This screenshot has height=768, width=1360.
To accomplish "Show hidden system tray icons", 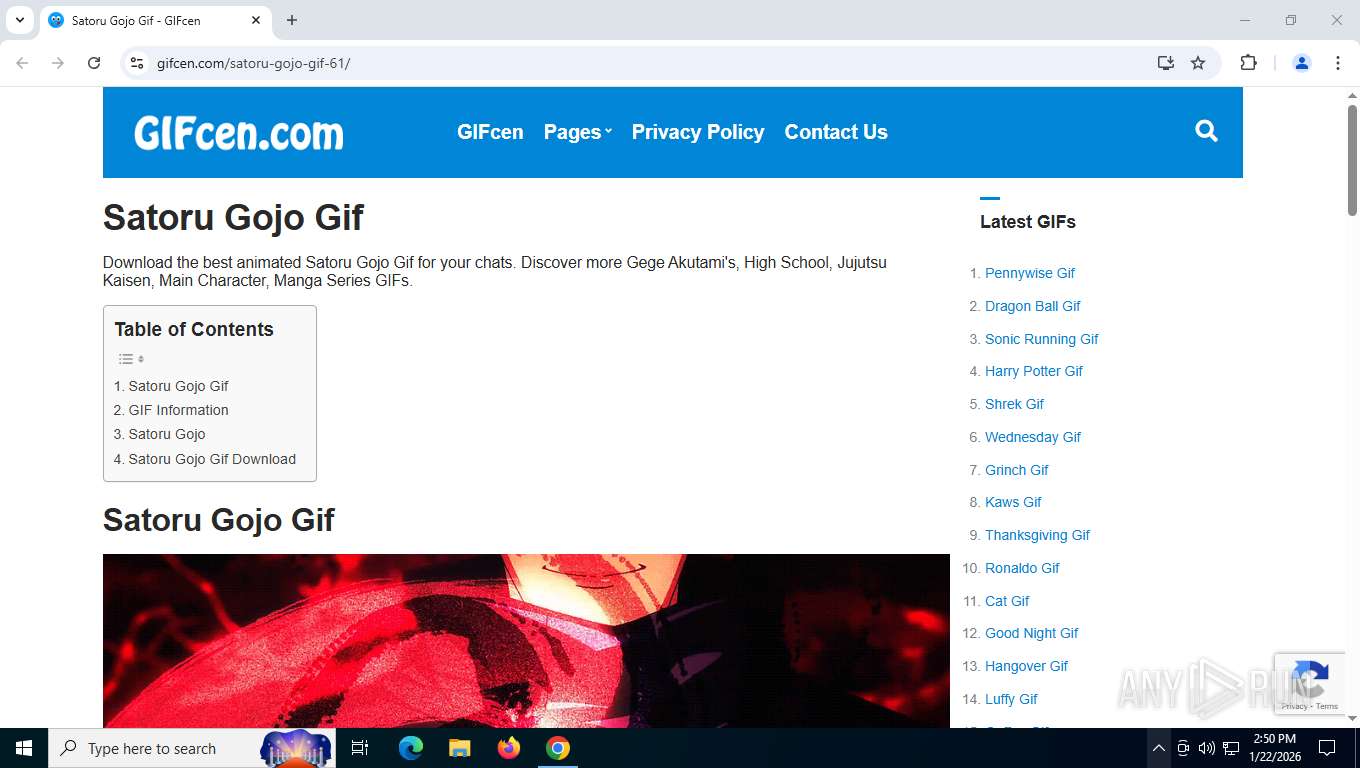I will tap(1158, 748).
